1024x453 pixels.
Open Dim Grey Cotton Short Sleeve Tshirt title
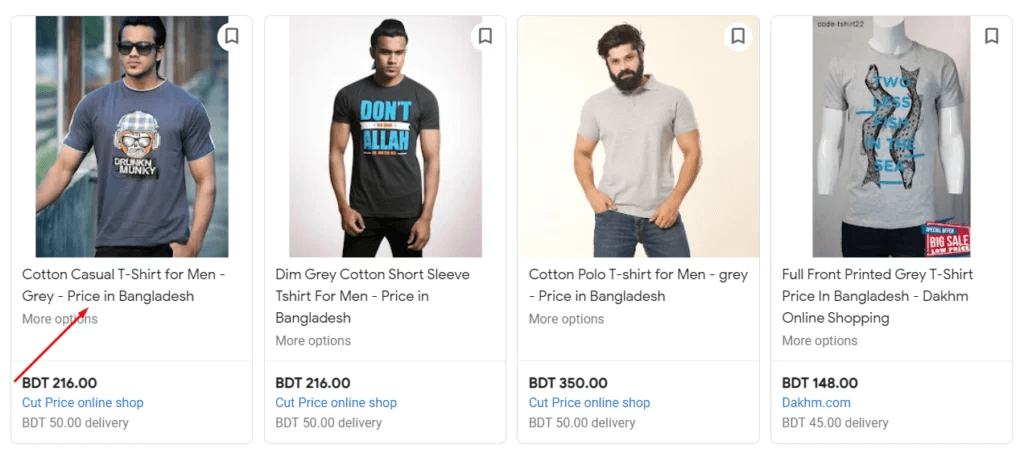(x=372, y=296)
